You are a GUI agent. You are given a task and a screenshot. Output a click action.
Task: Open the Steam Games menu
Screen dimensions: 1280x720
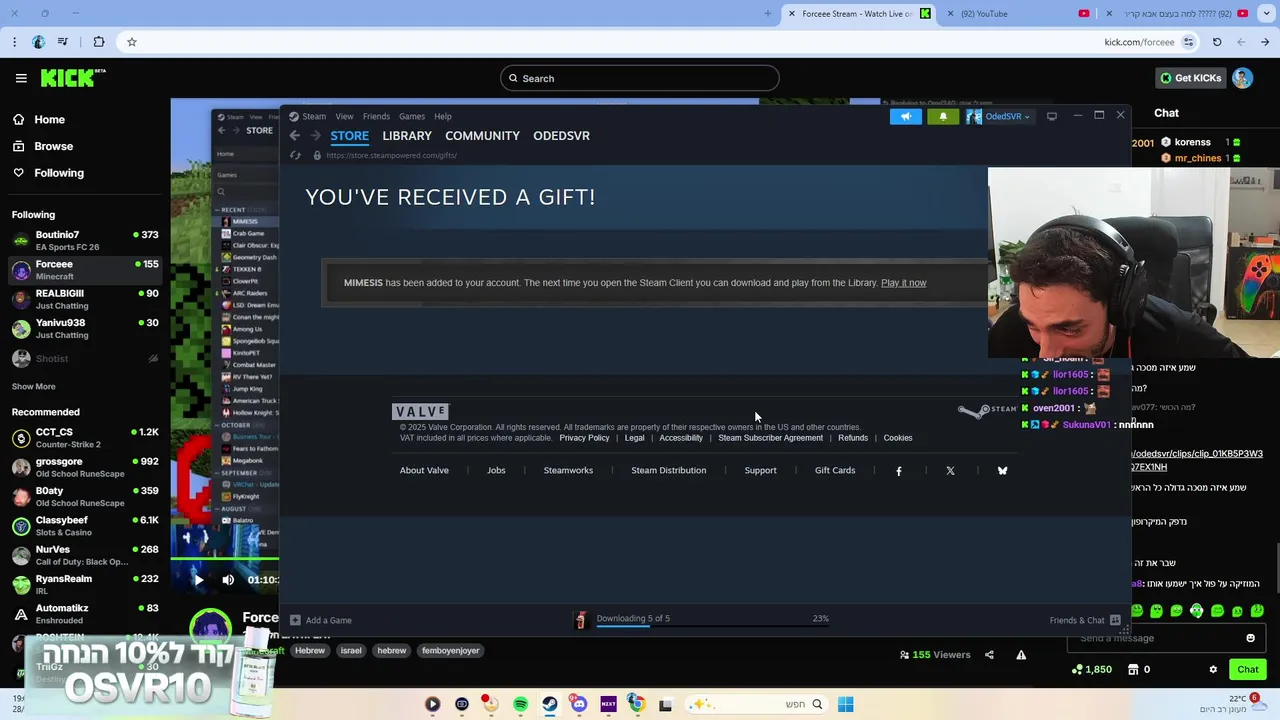coord(412,116)
